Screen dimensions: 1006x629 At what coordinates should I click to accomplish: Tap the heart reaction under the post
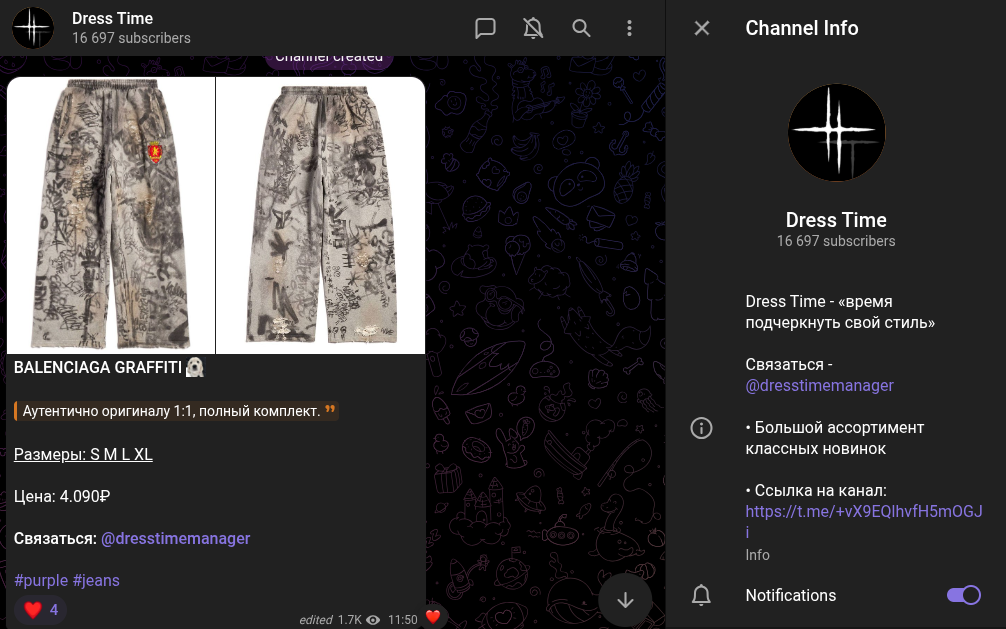(x=38, y=609)
